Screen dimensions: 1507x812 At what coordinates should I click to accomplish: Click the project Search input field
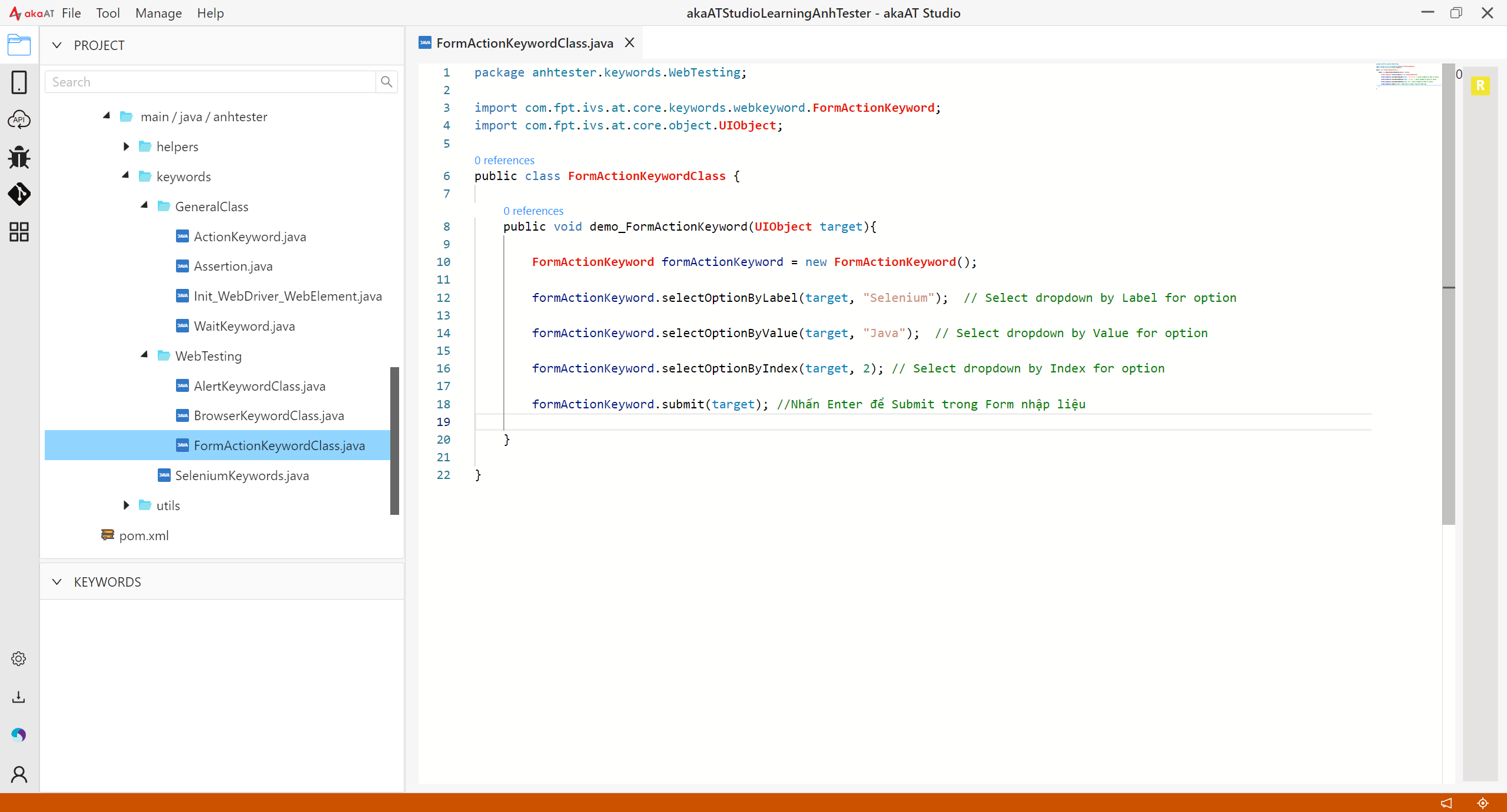click(x=210, y=82)
